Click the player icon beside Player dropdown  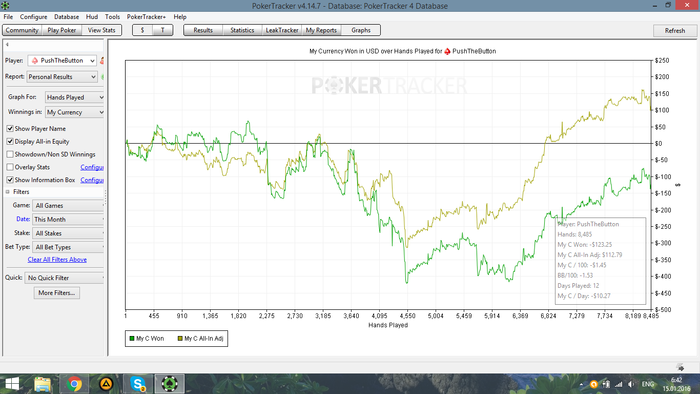(x=102, y=60)
